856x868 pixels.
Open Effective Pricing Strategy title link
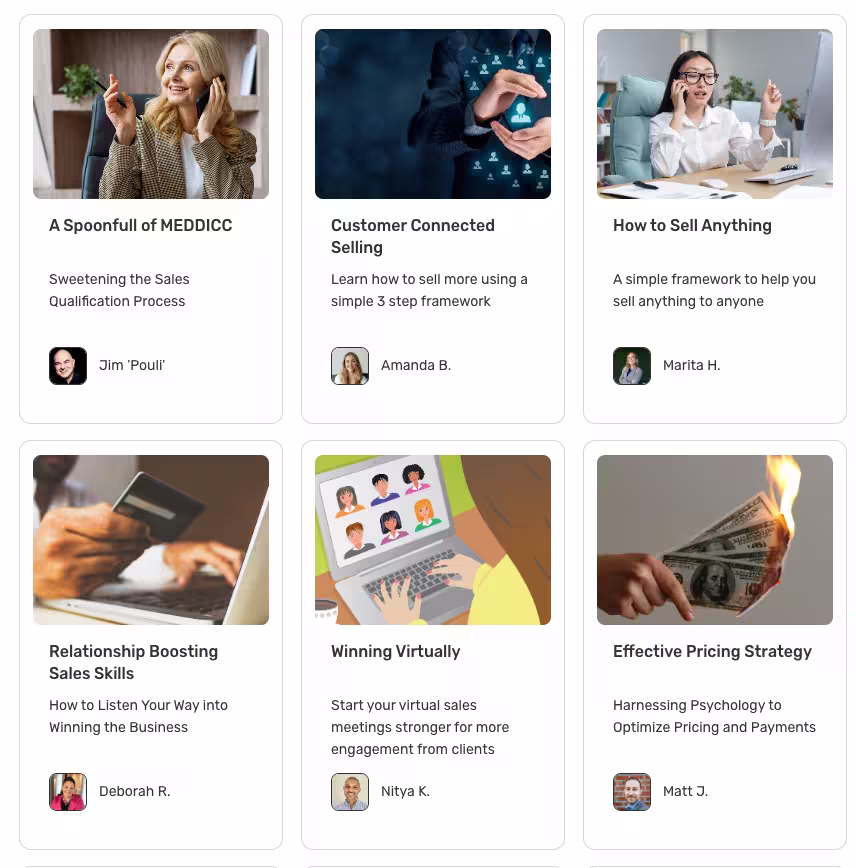coord(712,652)
